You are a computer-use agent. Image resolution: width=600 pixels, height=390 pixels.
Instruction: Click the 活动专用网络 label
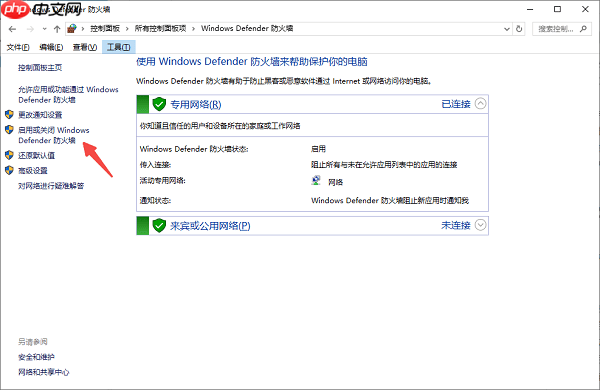point(163,180)
